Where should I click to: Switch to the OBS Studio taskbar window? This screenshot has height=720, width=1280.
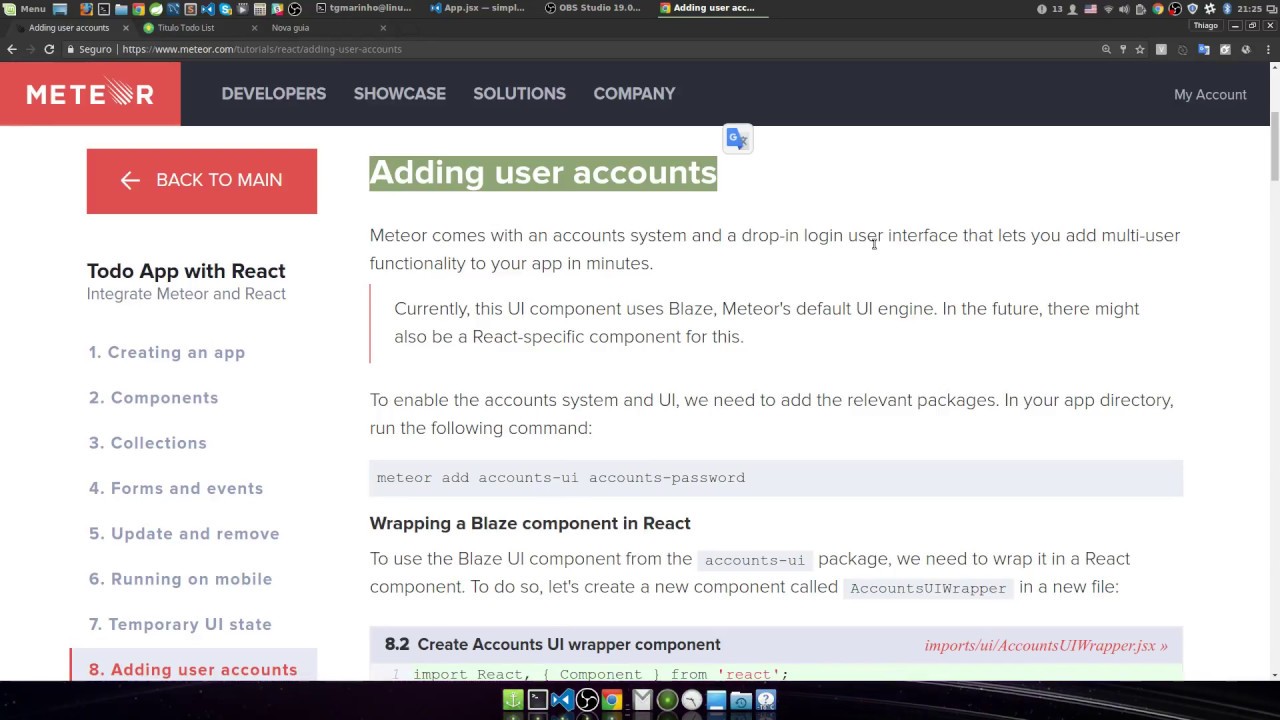(593, 8)
